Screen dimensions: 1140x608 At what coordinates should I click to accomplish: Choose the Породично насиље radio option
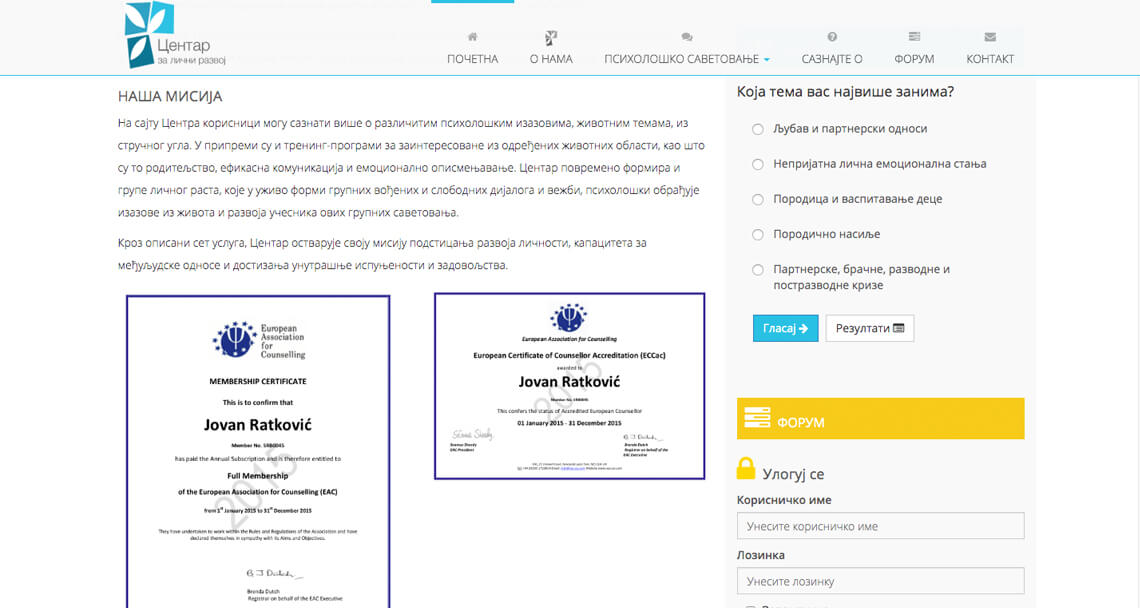point(758,234)
